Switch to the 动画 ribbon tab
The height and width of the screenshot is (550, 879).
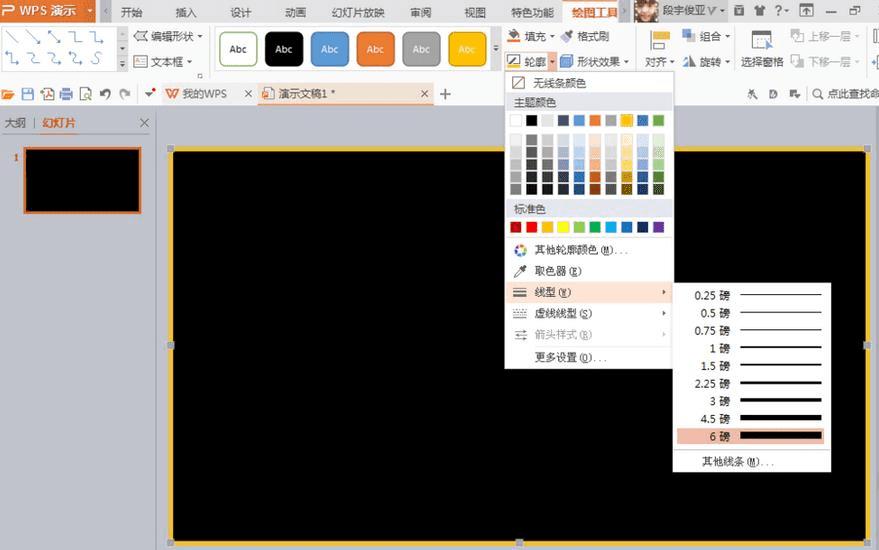(x=295, y=12)
